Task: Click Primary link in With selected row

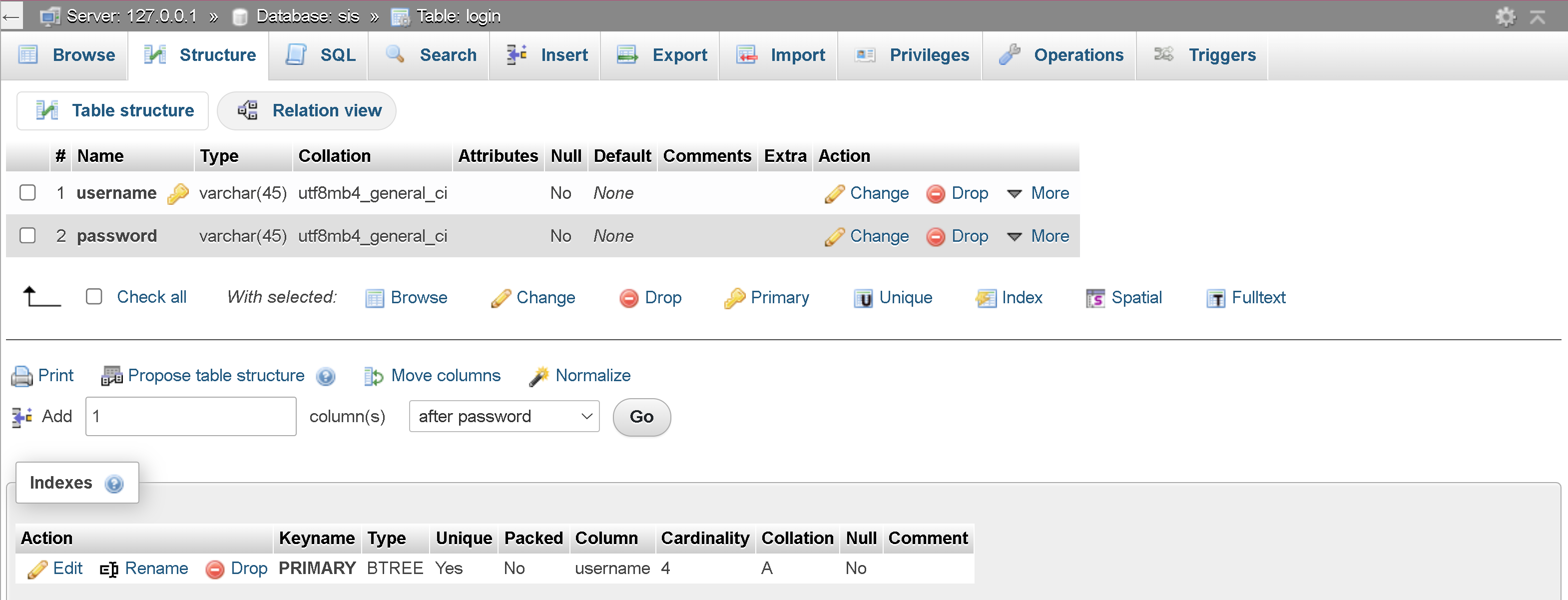Action: (x=780, y=298)
